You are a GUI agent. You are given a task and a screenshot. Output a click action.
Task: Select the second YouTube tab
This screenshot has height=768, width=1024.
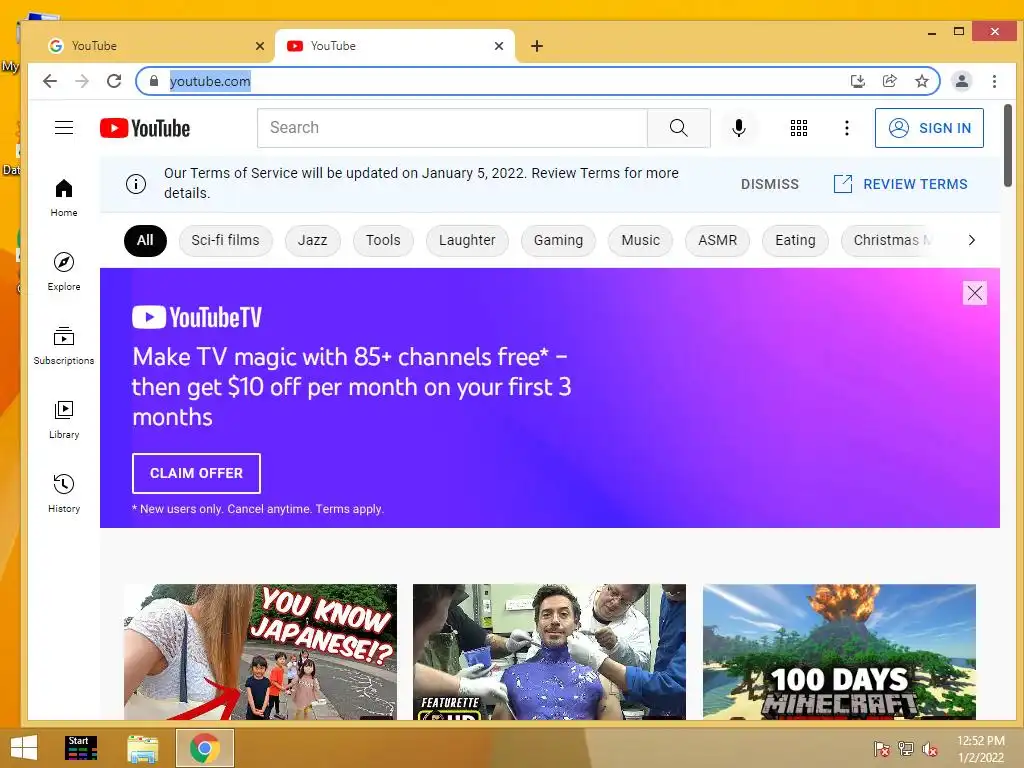tap(394, 46)
